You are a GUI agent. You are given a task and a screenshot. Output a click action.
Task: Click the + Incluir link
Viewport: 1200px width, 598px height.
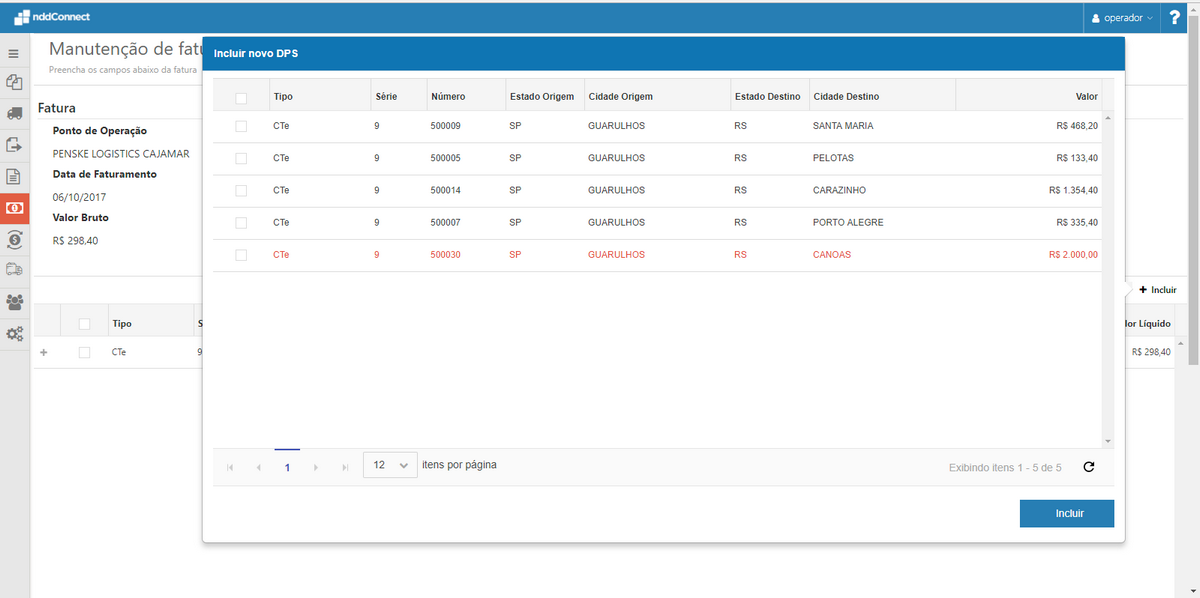tap(1156, 290)
